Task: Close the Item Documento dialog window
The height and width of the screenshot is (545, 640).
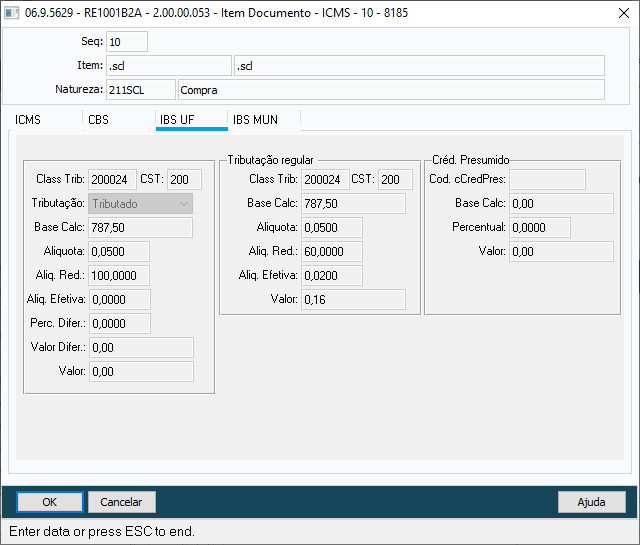Action: 624,13
